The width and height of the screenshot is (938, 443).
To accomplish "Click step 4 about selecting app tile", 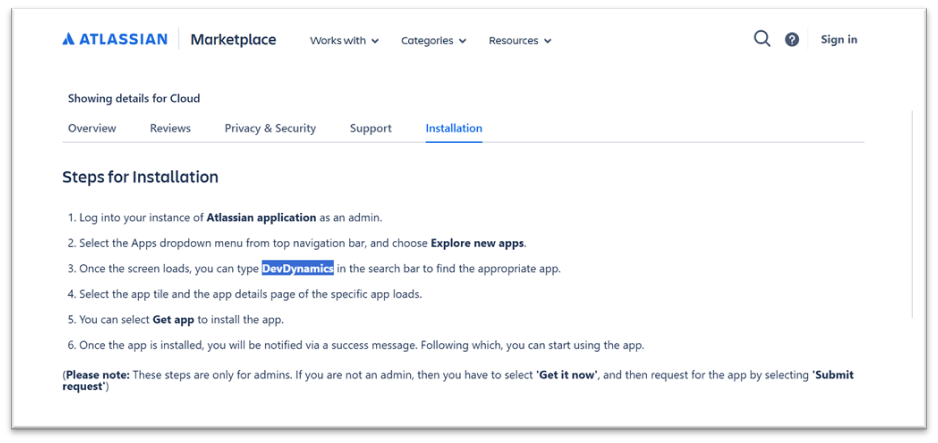I will coord(245,295).
